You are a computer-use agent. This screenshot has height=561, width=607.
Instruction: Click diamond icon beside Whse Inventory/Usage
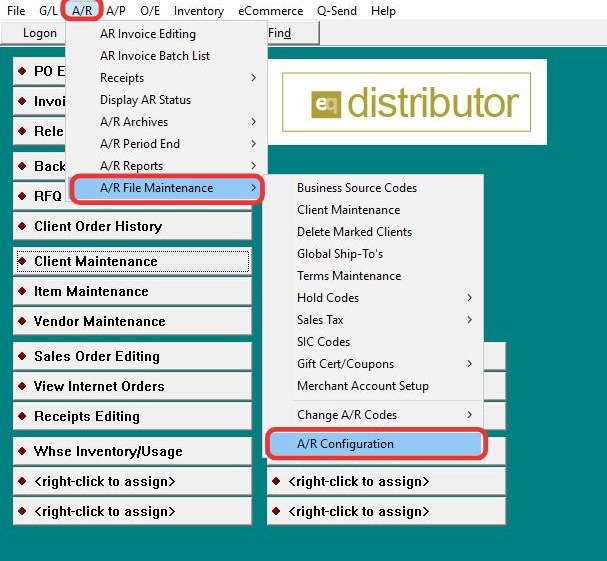click(x=22, y=451)
